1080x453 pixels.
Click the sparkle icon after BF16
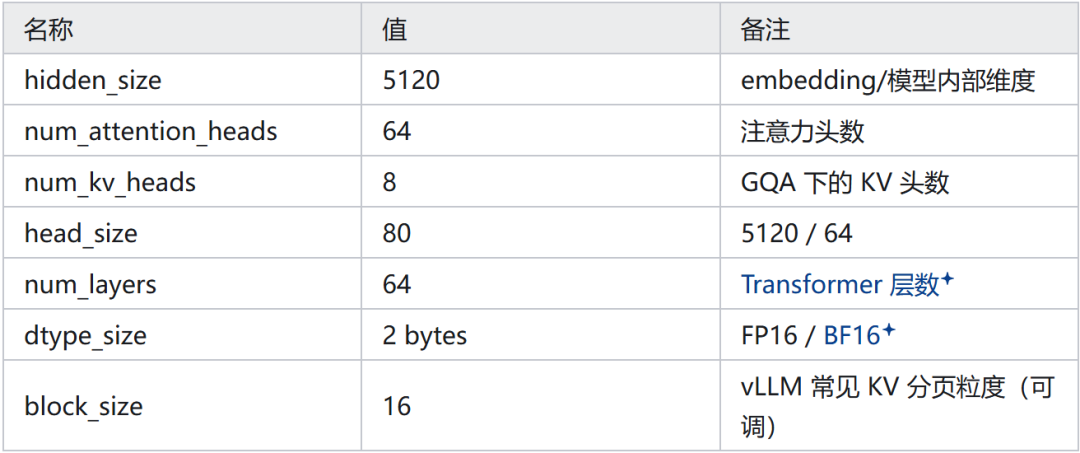[889, 330]
